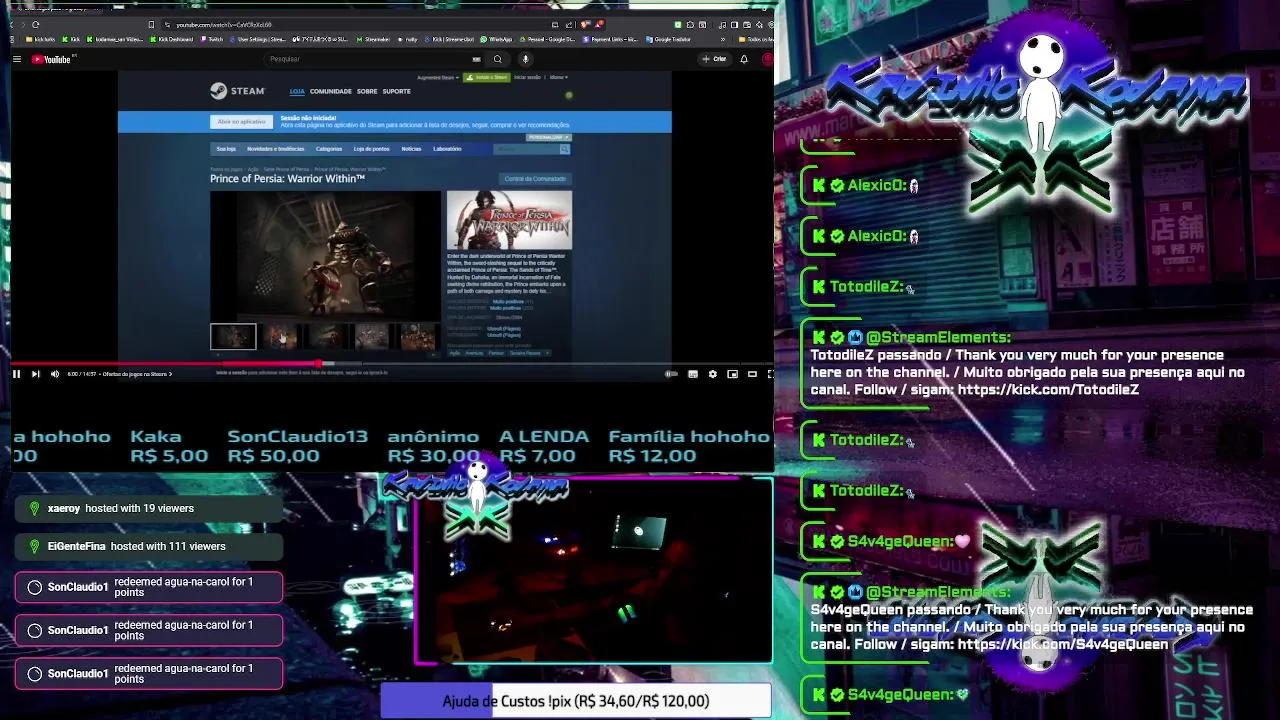Click the Warrior Within header capsule image
Screen dimensions: 1280x720
(509, 220)
